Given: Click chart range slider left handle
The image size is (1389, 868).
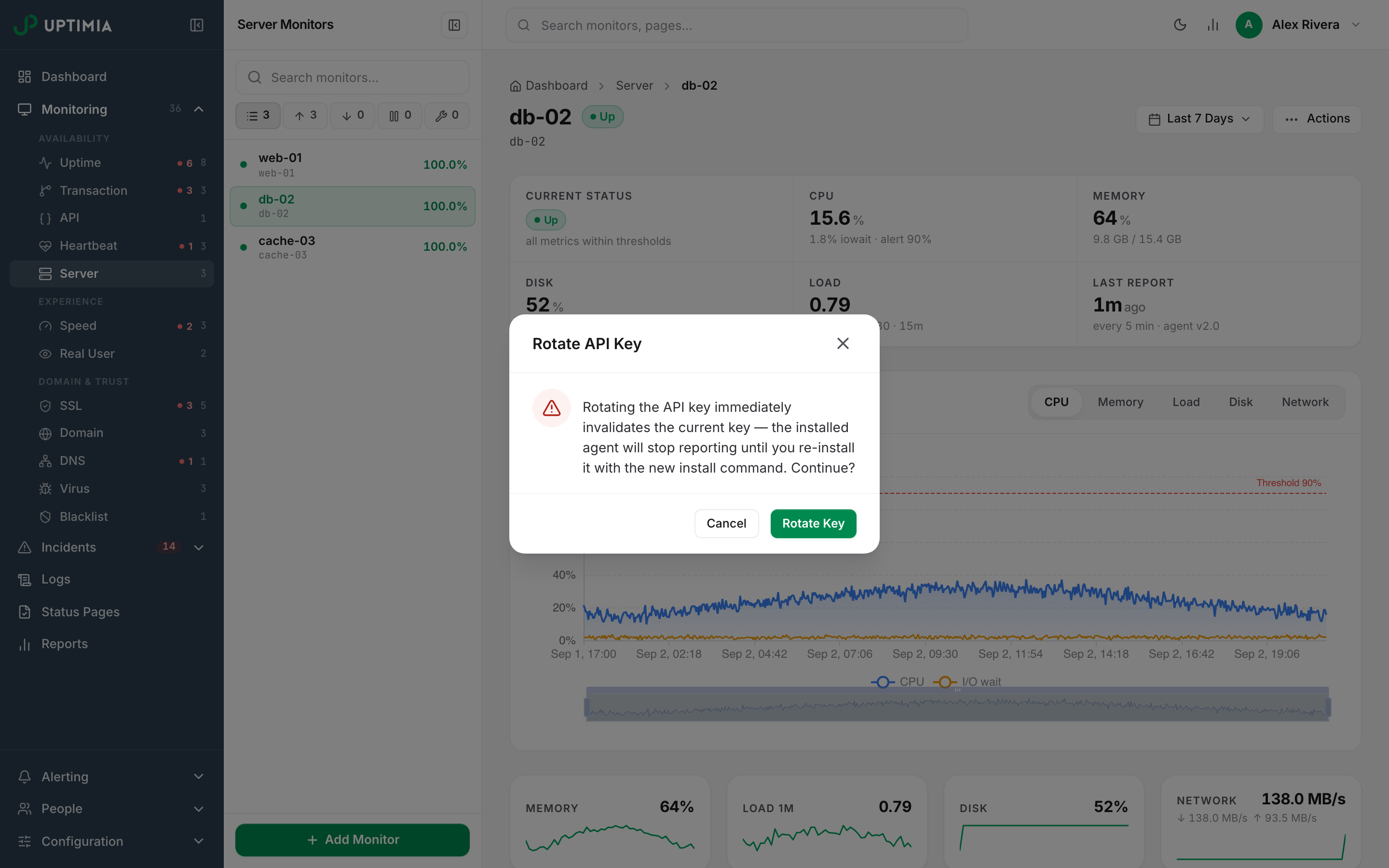Looking at the screenshot, I should tap(586, 707).
